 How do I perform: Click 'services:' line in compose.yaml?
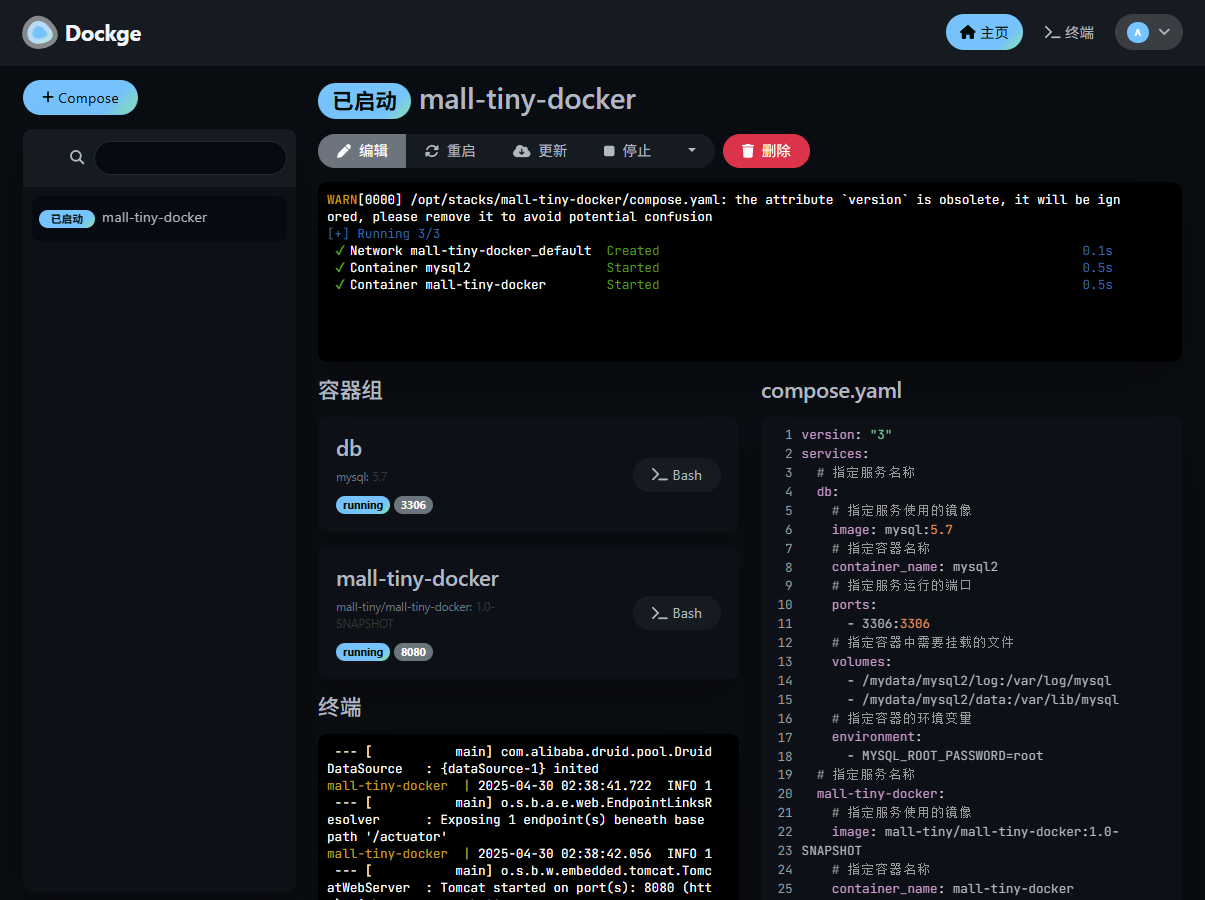[x=835, y=454]
